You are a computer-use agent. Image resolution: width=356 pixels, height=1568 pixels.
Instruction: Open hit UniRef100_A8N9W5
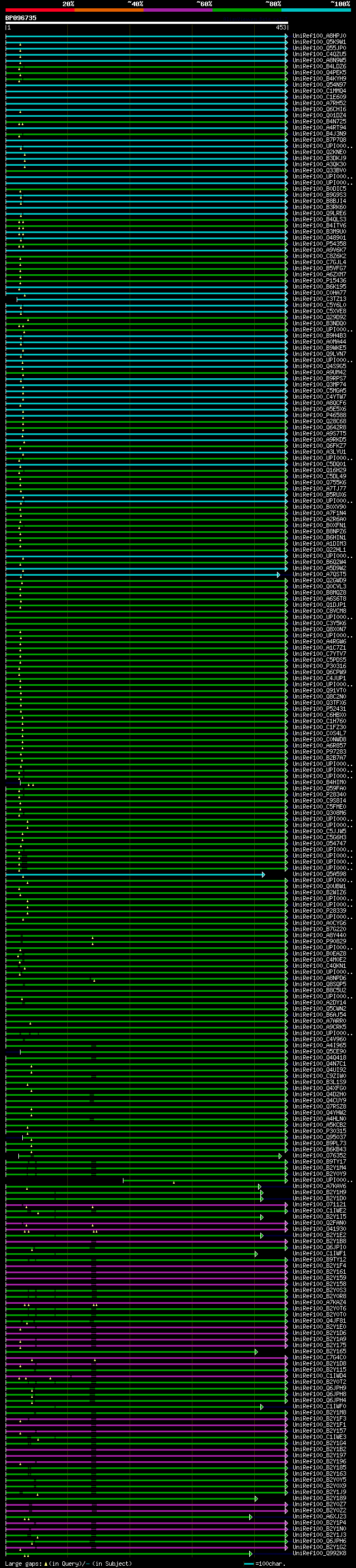(319, 60)
